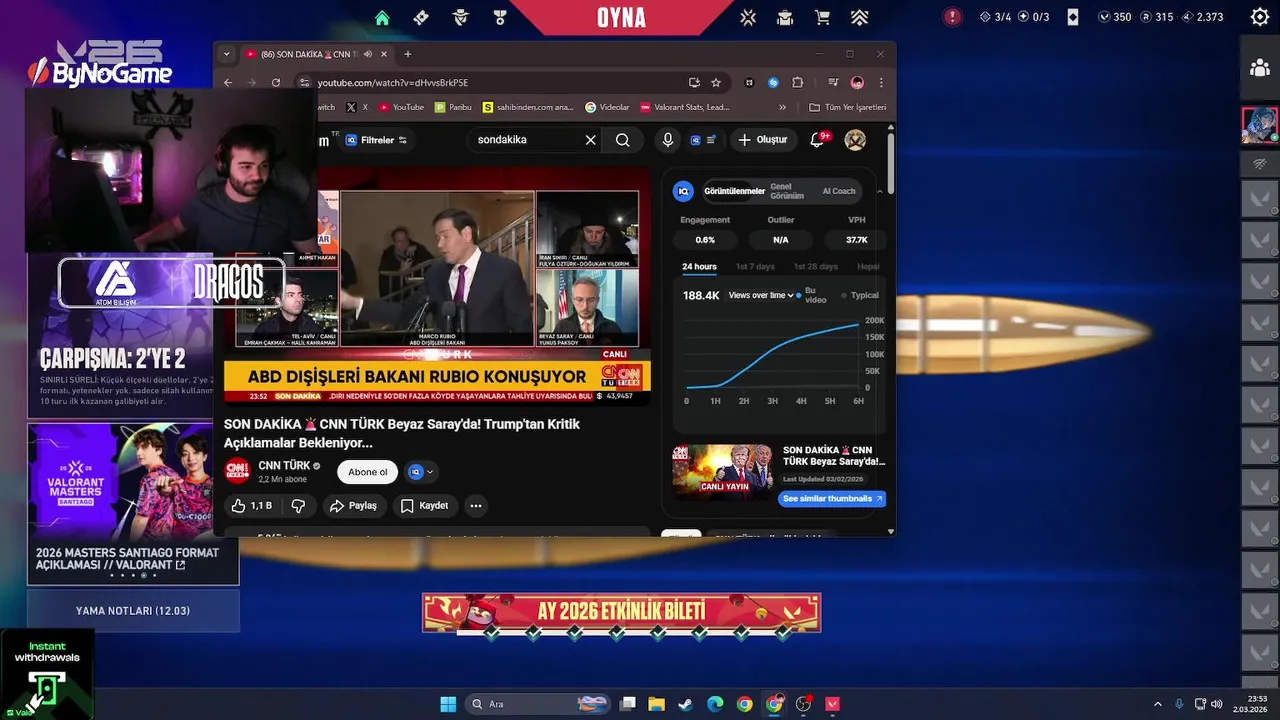Open Chrome profile avatar
The height and width of the screenshot is (720, 1280).
[x=857, y=83]
